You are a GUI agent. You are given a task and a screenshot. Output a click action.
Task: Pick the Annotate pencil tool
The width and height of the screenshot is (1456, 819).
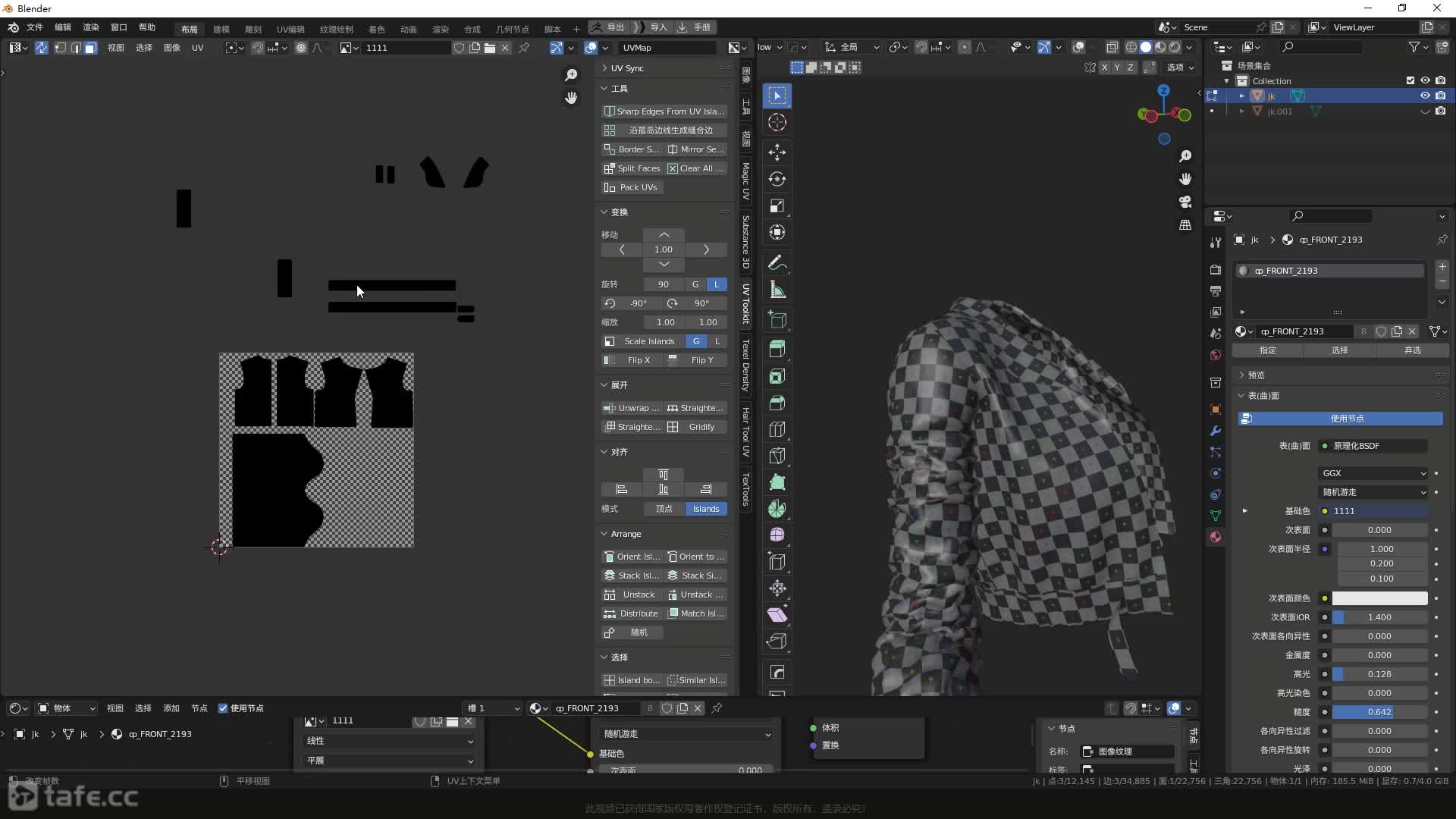point(777,262)
